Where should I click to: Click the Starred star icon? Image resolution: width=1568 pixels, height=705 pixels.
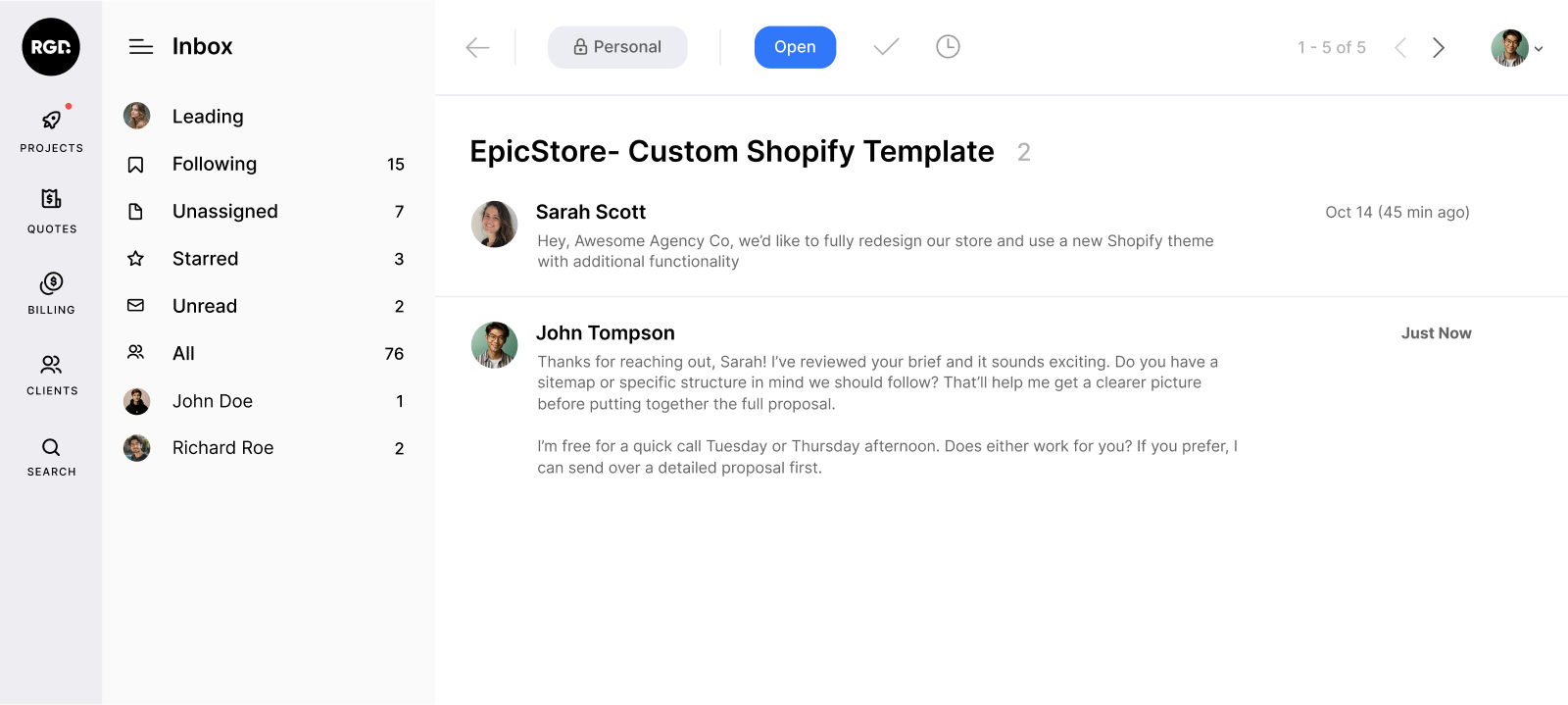point(136,259)
